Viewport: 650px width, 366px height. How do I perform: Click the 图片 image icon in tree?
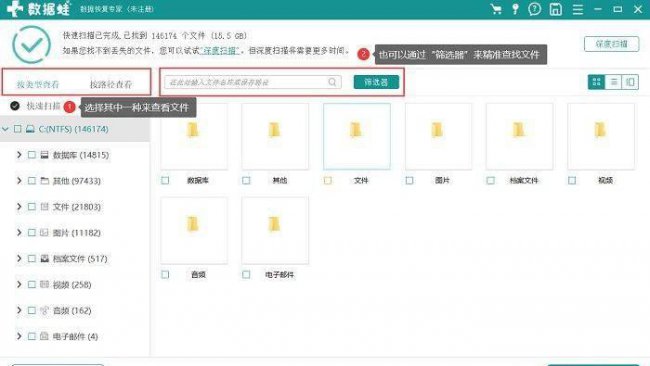(x=44, y=233)
